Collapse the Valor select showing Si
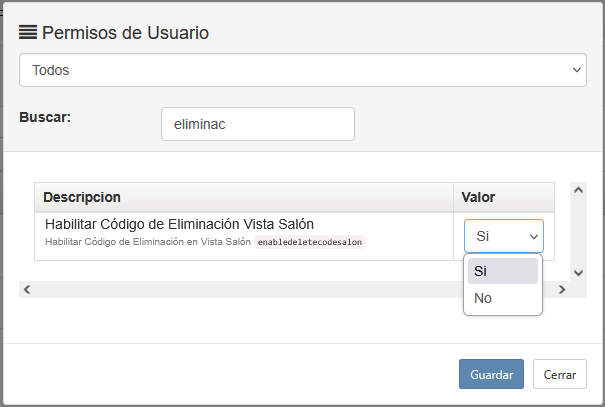The image size is (605, 407). (504, 236)
